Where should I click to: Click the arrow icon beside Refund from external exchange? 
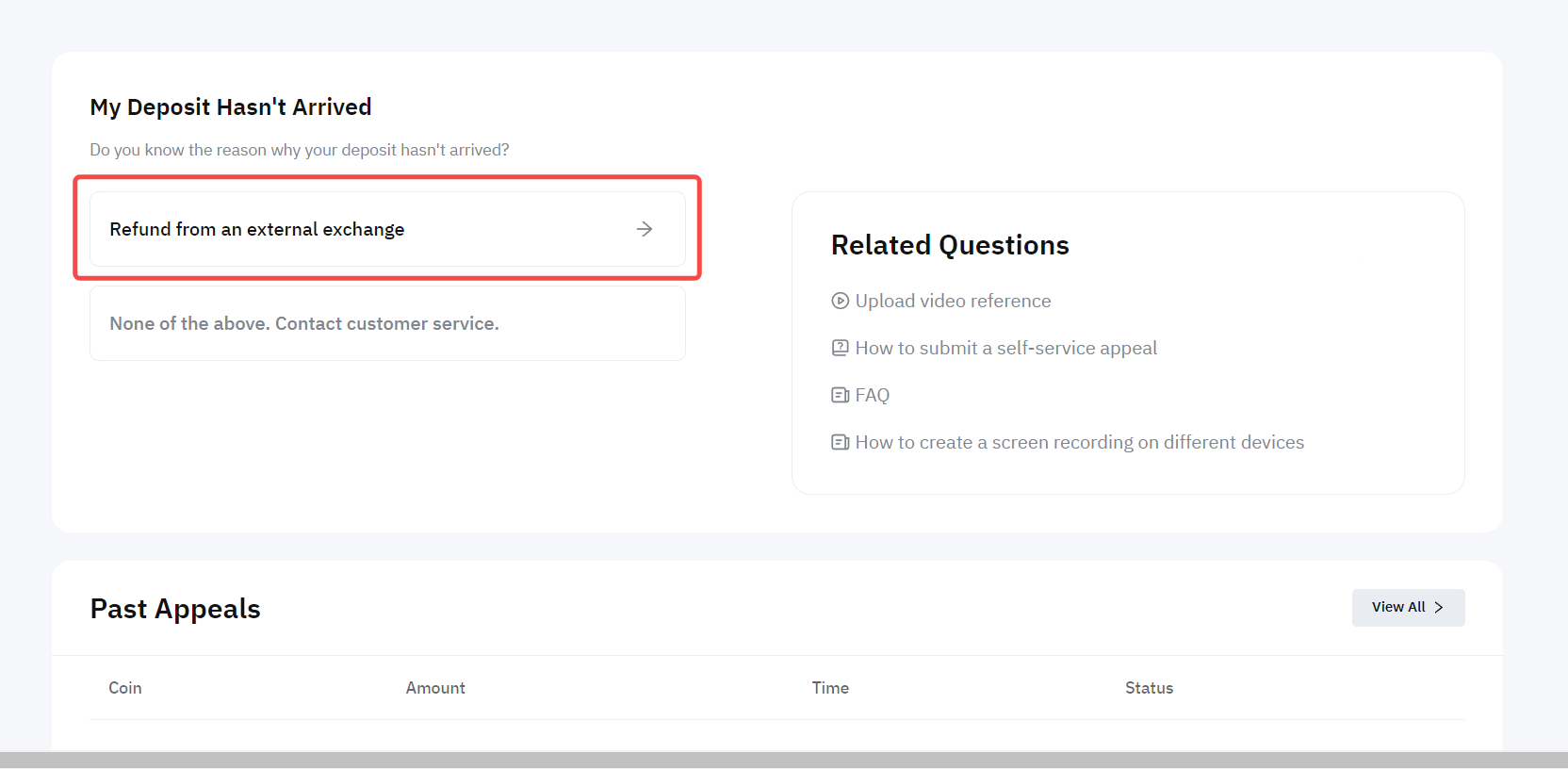[x=645, y=229]
